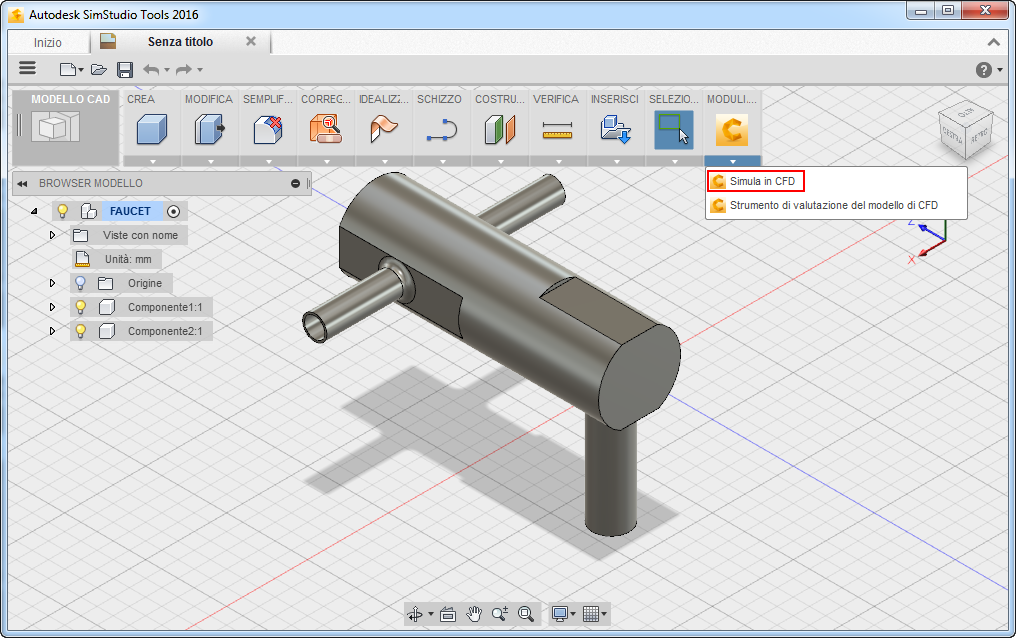The width and height of the screenshot is (1016, 638).
Task: Click the ViewCube orientation cube
Action: point(965,131)
